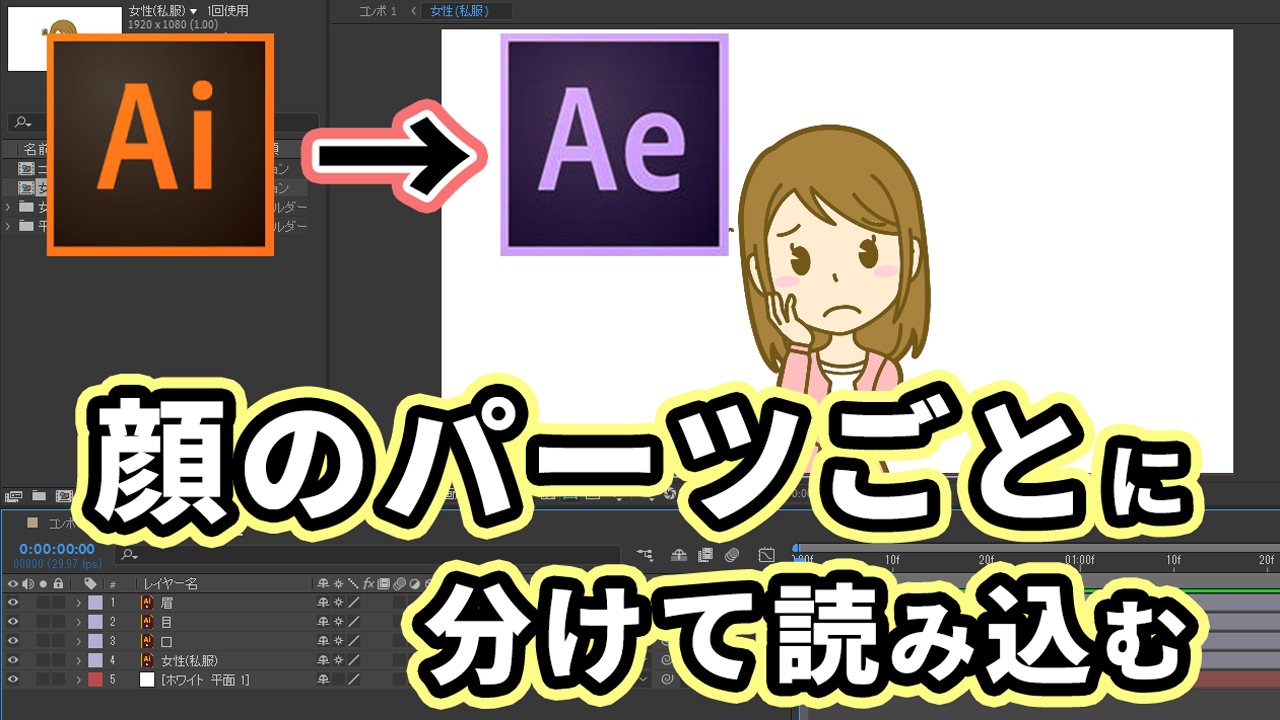The width and height of the screenshot is (1280, 720).
Task: Open the 女性(私服) dropdown arrow in project panel
Action: (193, 11)
